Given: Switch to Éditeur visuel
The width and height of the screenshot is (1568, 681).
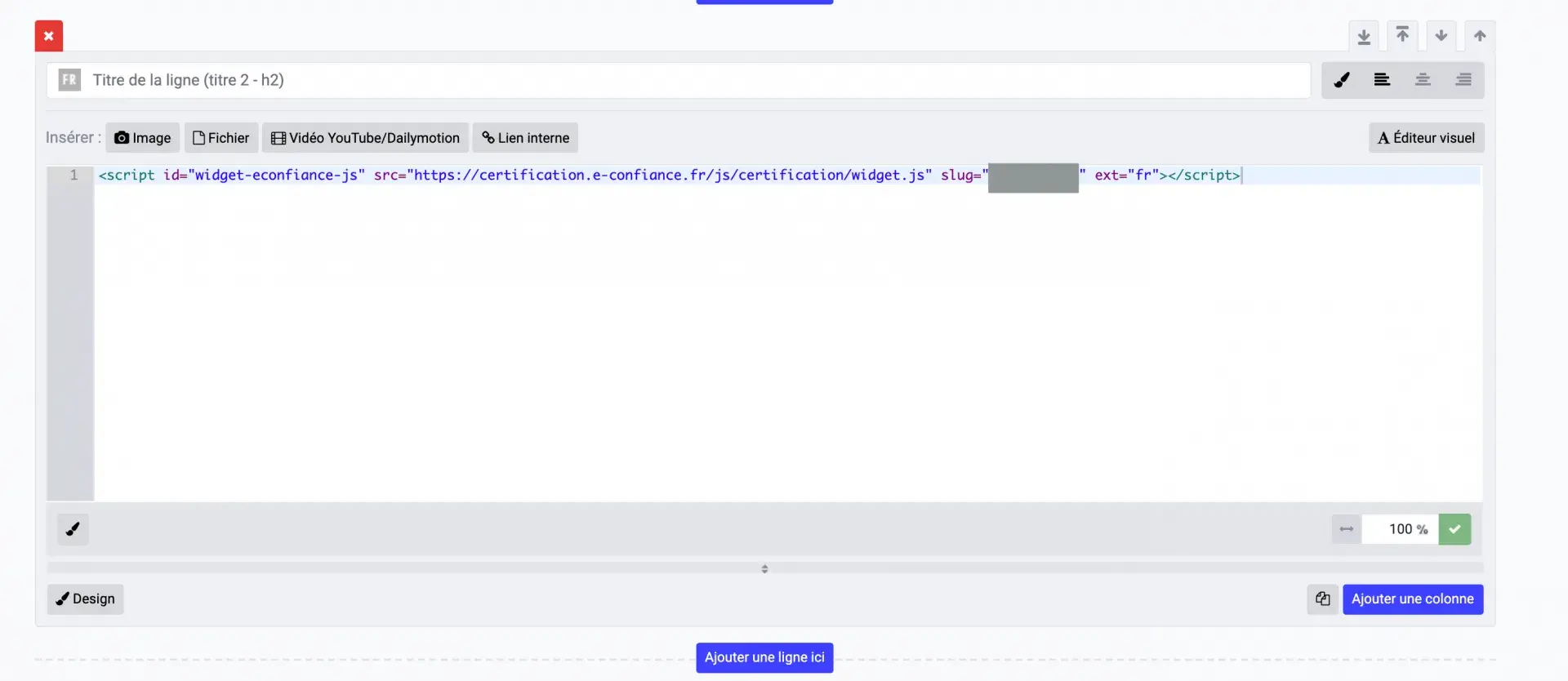Looking at the screenshot, I should click(x=1427, y=138).
